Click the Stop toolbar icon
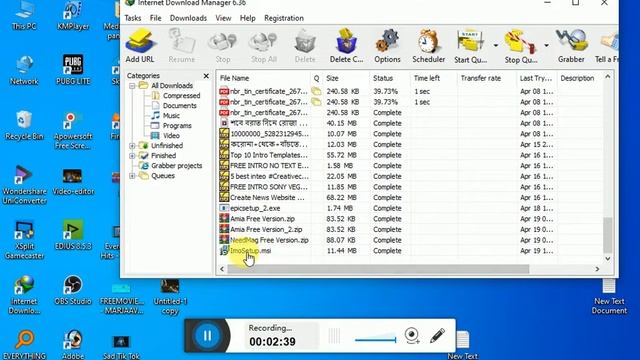The height and width of the screenshot is (360, 640). (x=223, y=46)
